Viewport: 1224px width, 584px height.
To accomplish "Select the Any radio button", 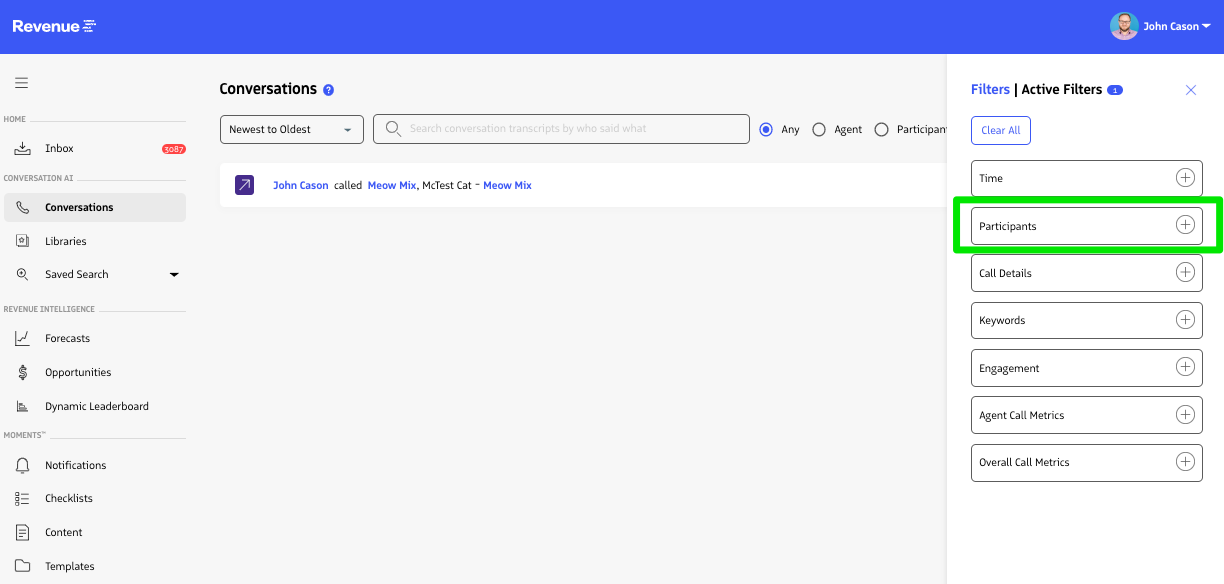I will coord(767,129).
